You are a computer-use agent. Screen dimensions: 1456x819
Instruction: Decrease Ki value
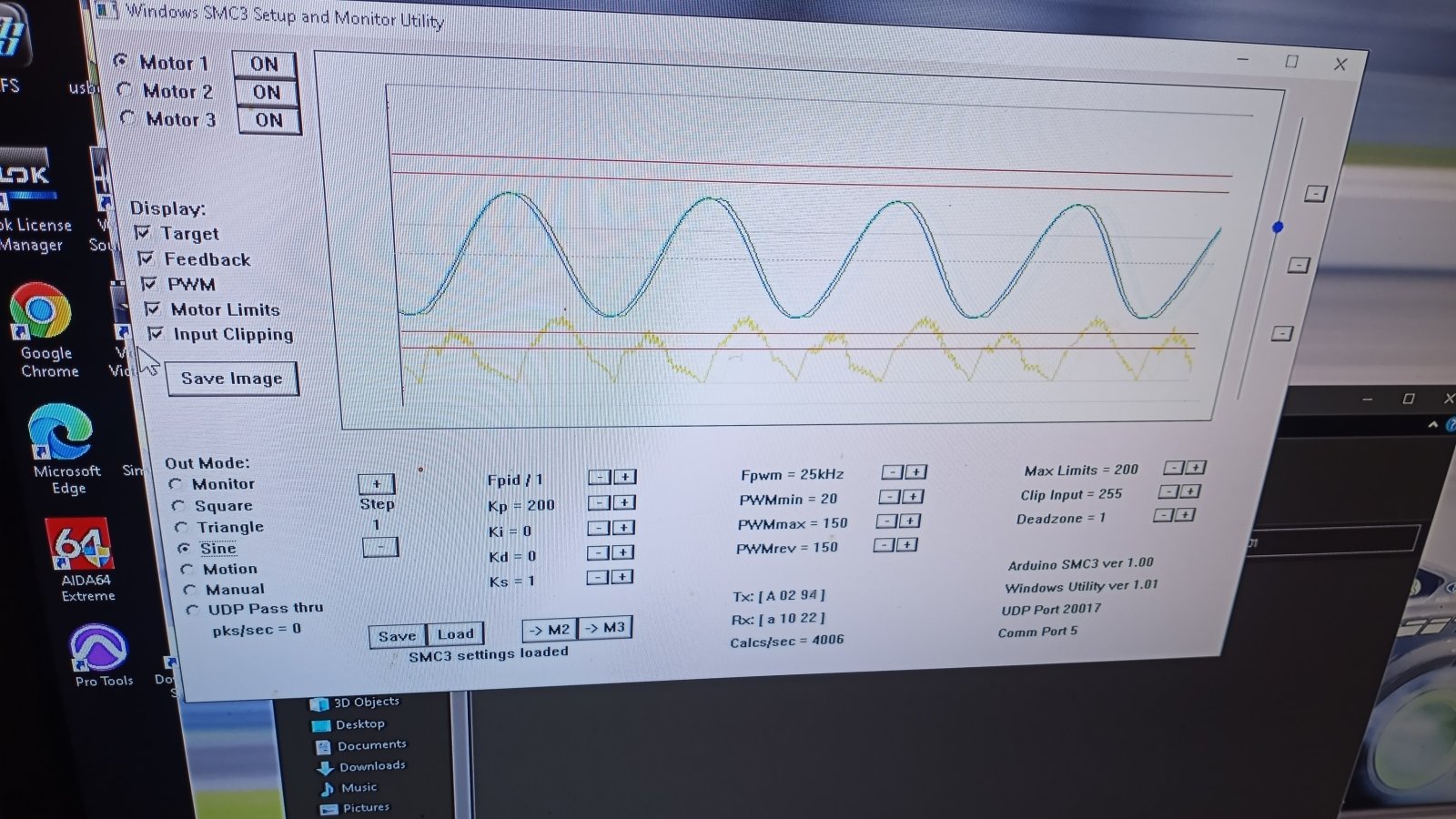597,528
